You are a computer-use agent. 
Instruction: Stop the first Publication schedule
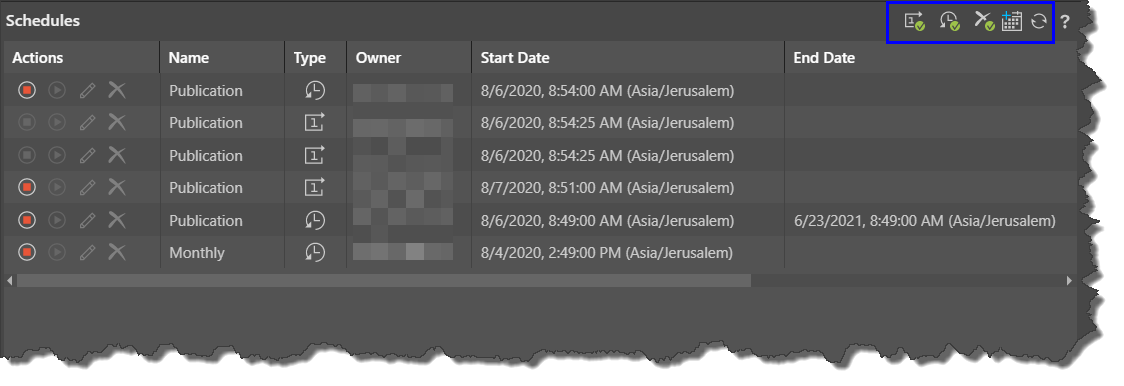(27, 90)
